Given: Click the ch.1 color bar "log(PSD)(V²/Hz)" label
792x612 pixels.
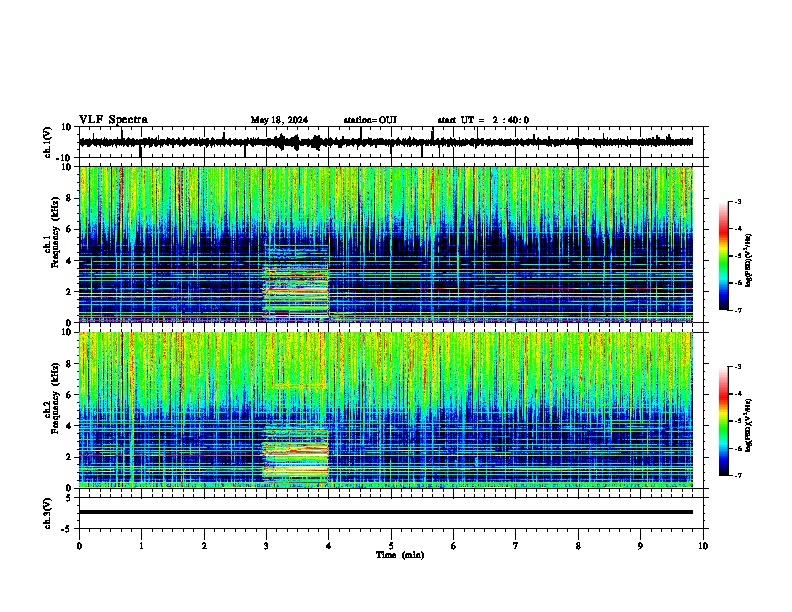Looking at the screenshot, I should [749, 261].
